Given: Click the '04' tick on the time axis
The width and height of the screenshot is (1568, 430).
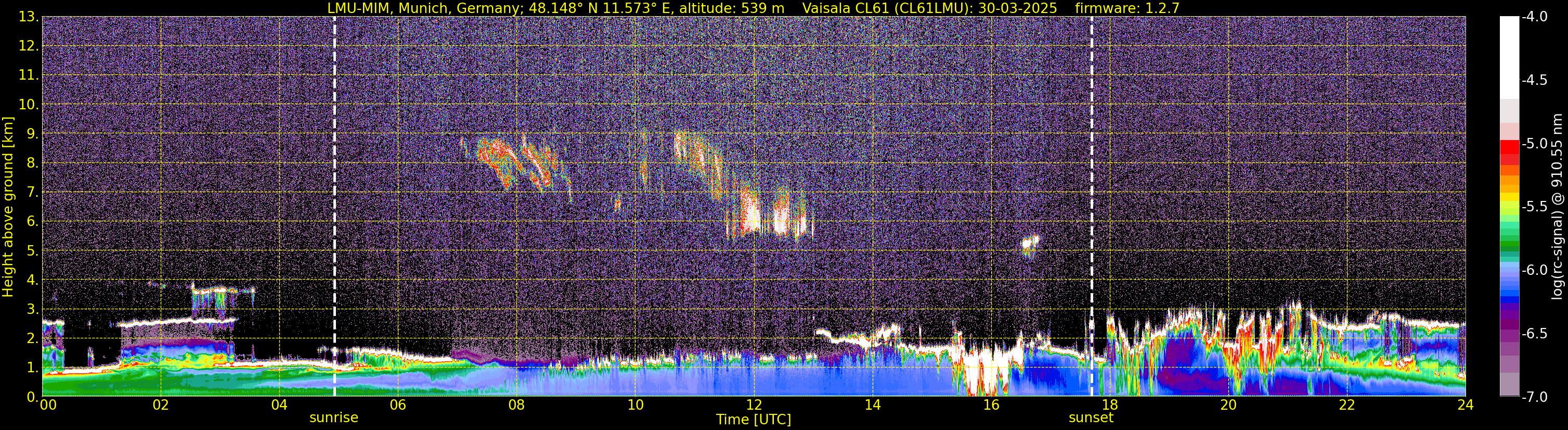Looking at the screenshot, I should click(x=279, y=405).
